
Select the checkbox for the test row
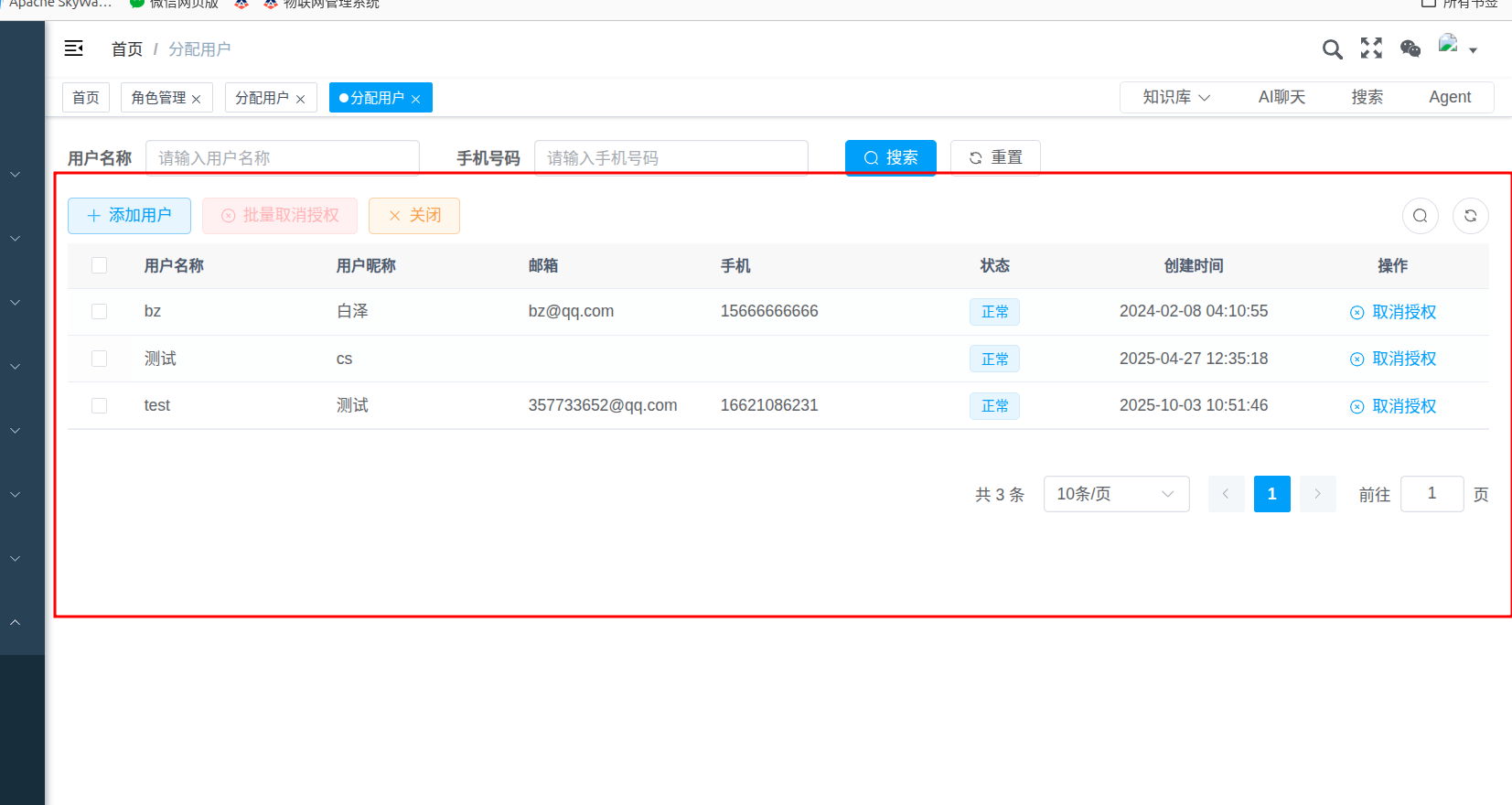click(x=100, y=406)
